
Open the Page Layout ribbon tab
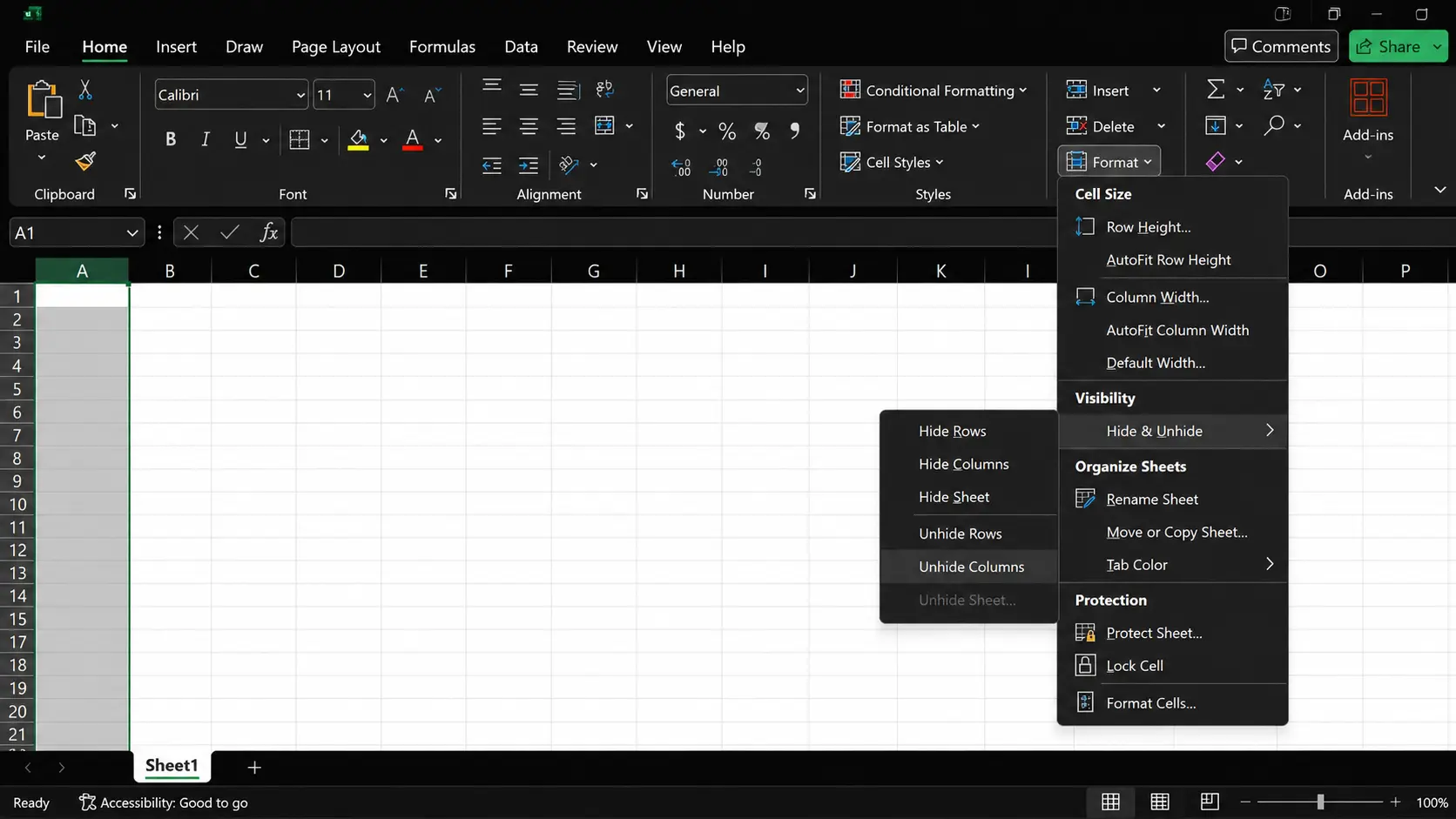pos(336,47)
